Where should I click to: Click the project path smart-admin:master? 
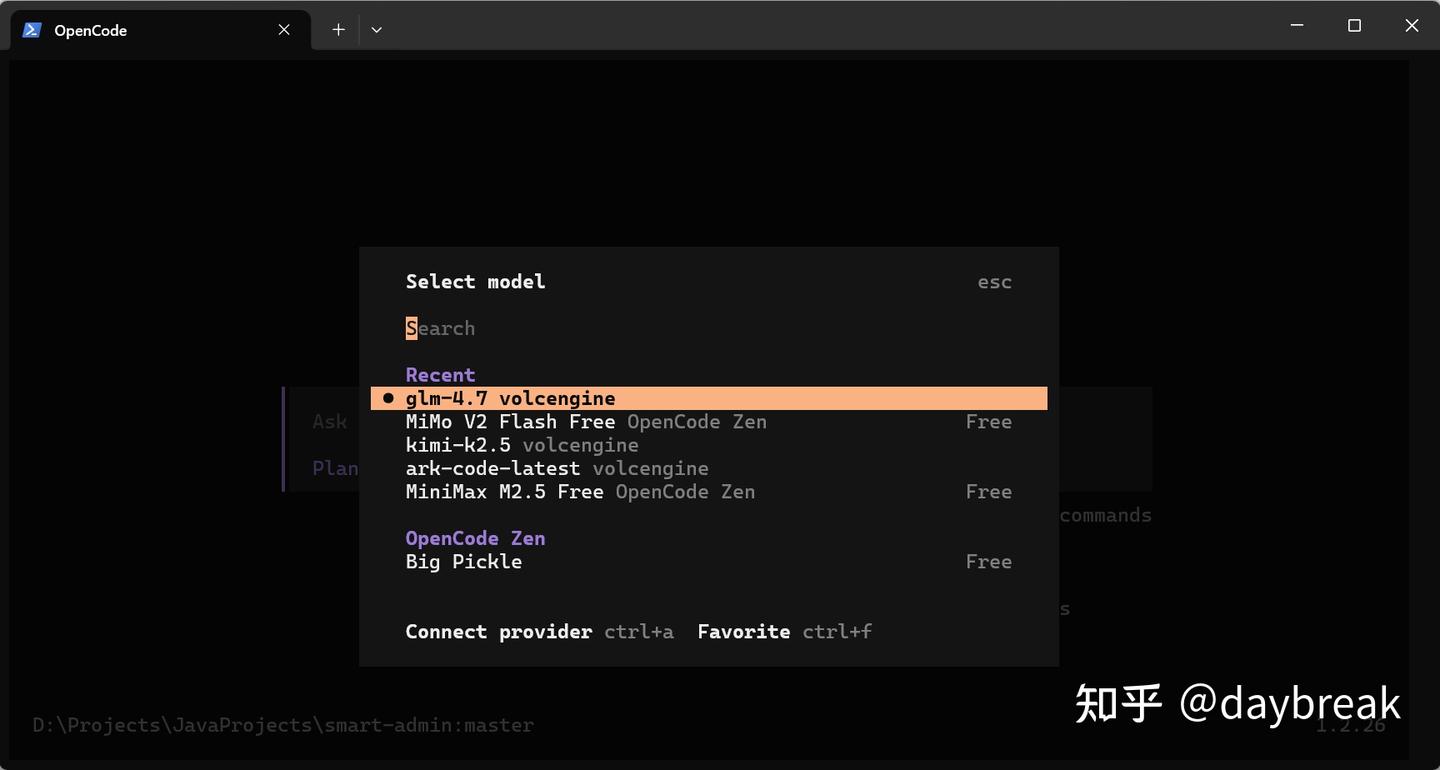pos(283,725)
